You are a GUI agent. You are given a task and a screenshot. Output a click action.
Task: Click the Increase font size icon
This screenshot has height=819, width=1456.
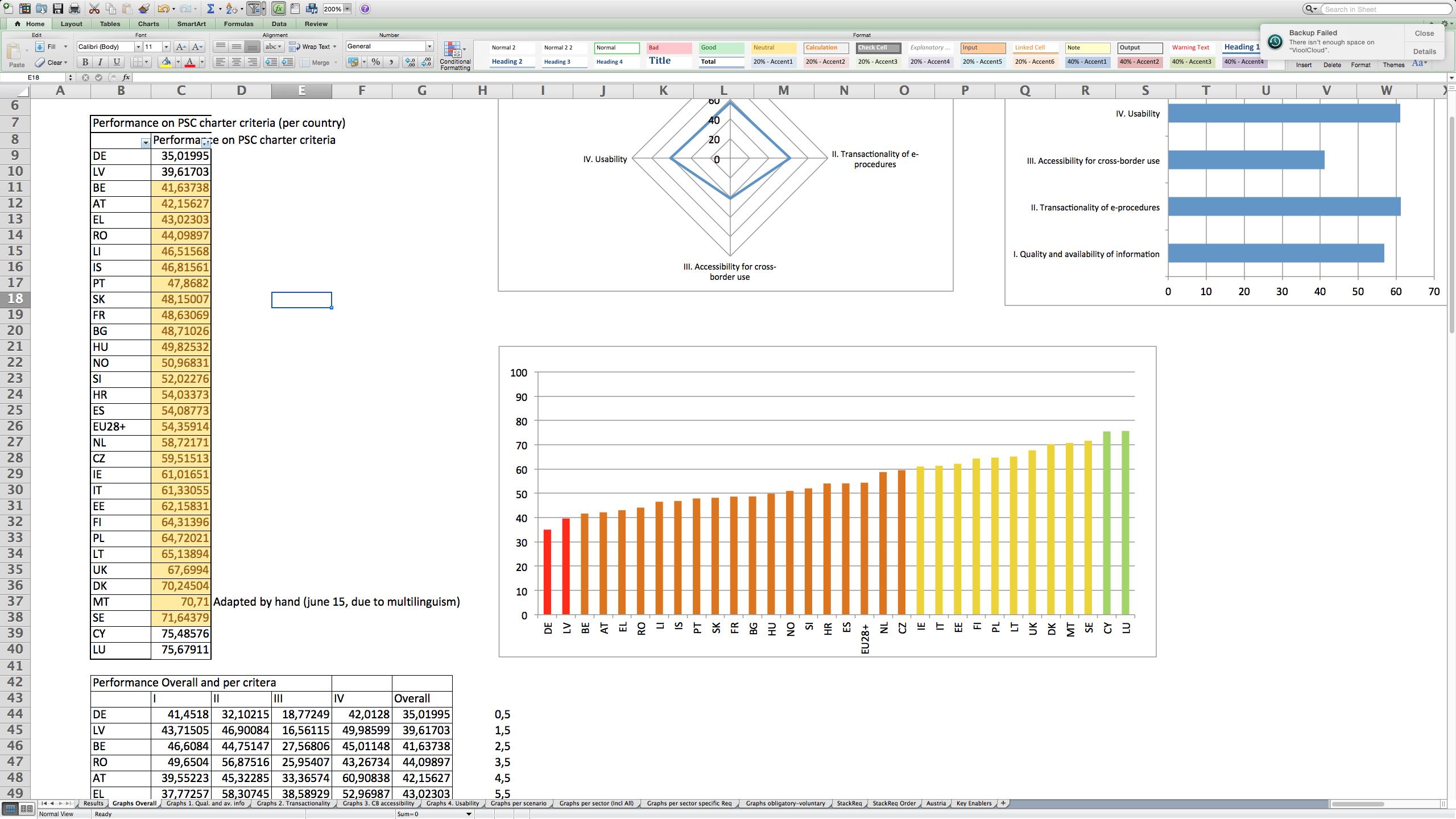tap(181, 47)
